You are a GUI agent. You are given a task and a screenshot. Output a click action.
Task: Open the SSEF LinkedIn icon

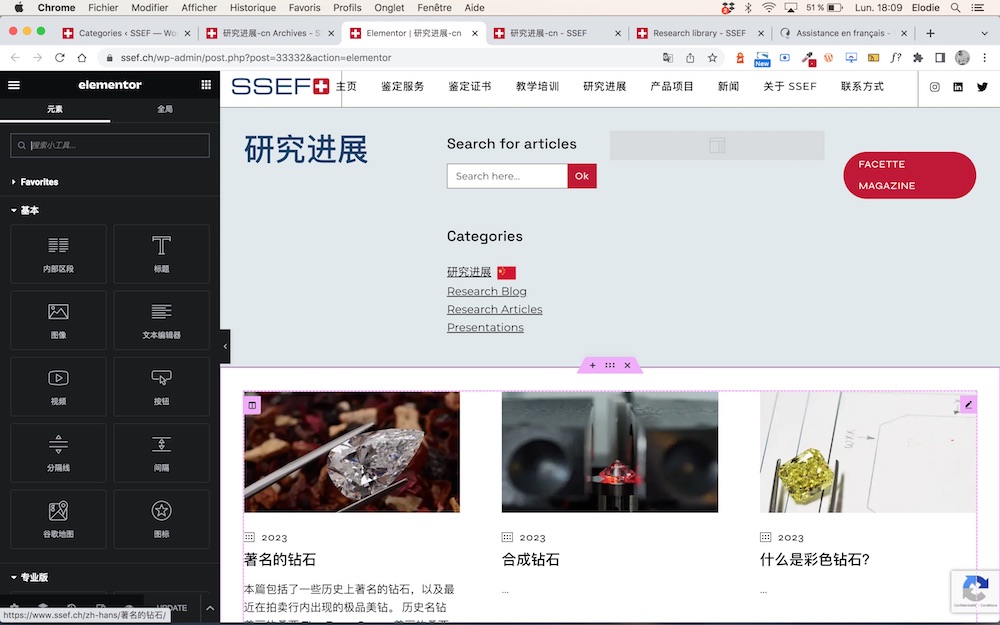coord(958,87)
